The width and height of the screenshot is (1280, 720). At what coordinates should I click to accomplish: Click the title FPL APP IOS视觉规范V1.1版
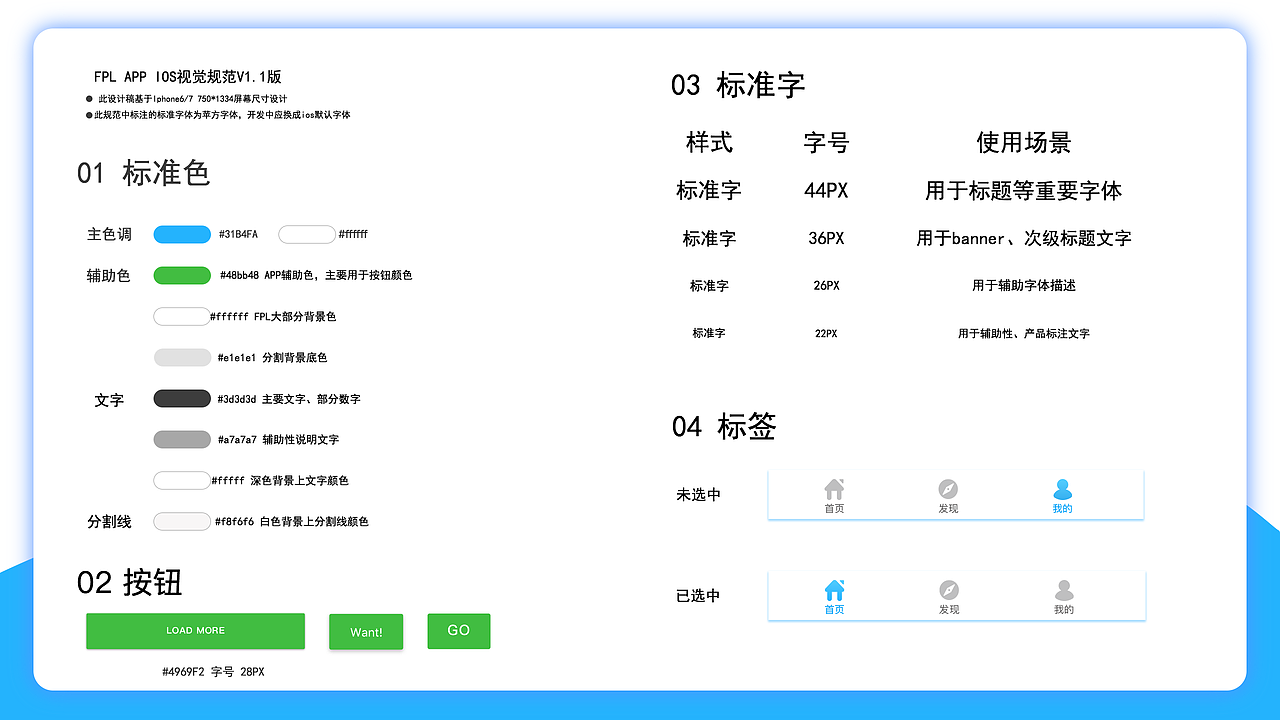tap(187, 76)
